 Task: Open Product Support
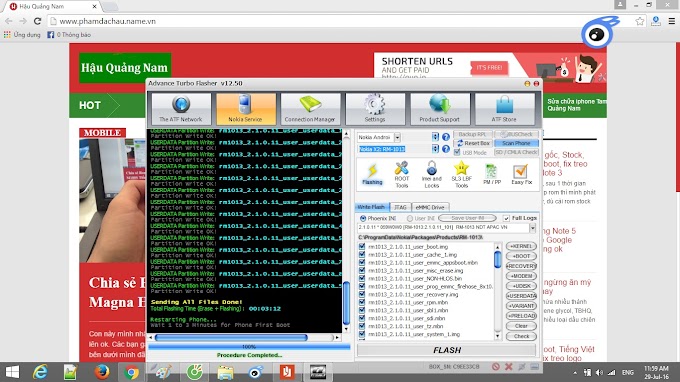click(440, 108)
